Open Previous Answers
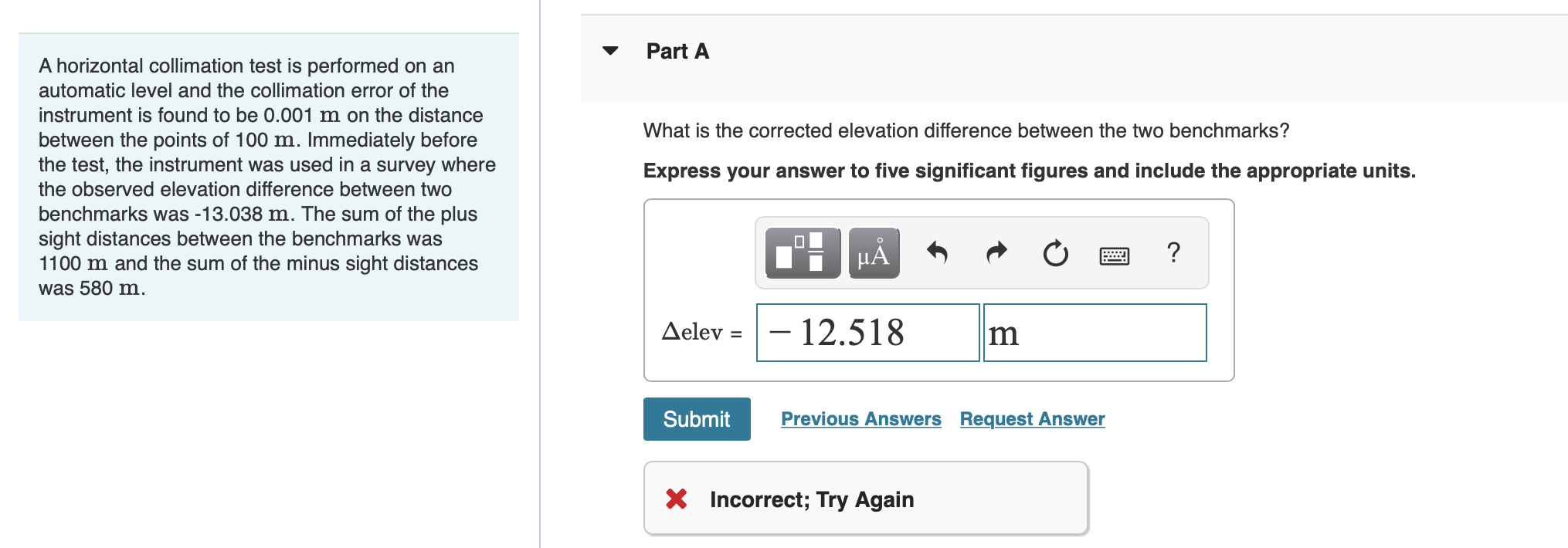 coord(860,418)
